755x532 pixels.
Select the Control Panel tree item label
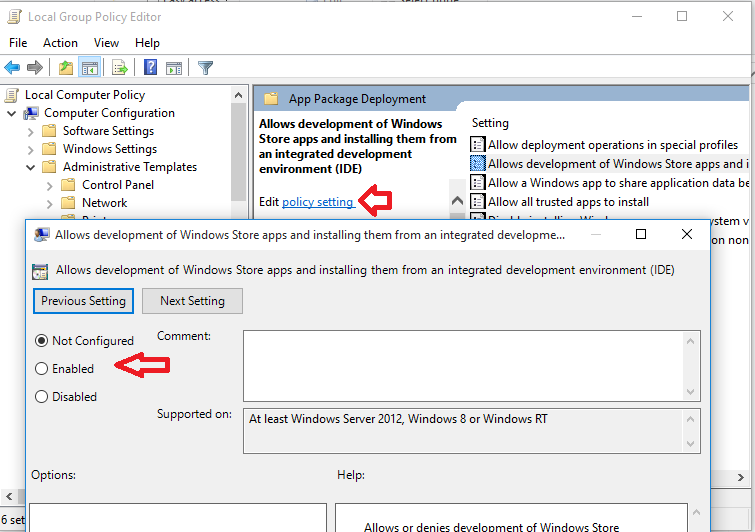pos(118,185)
